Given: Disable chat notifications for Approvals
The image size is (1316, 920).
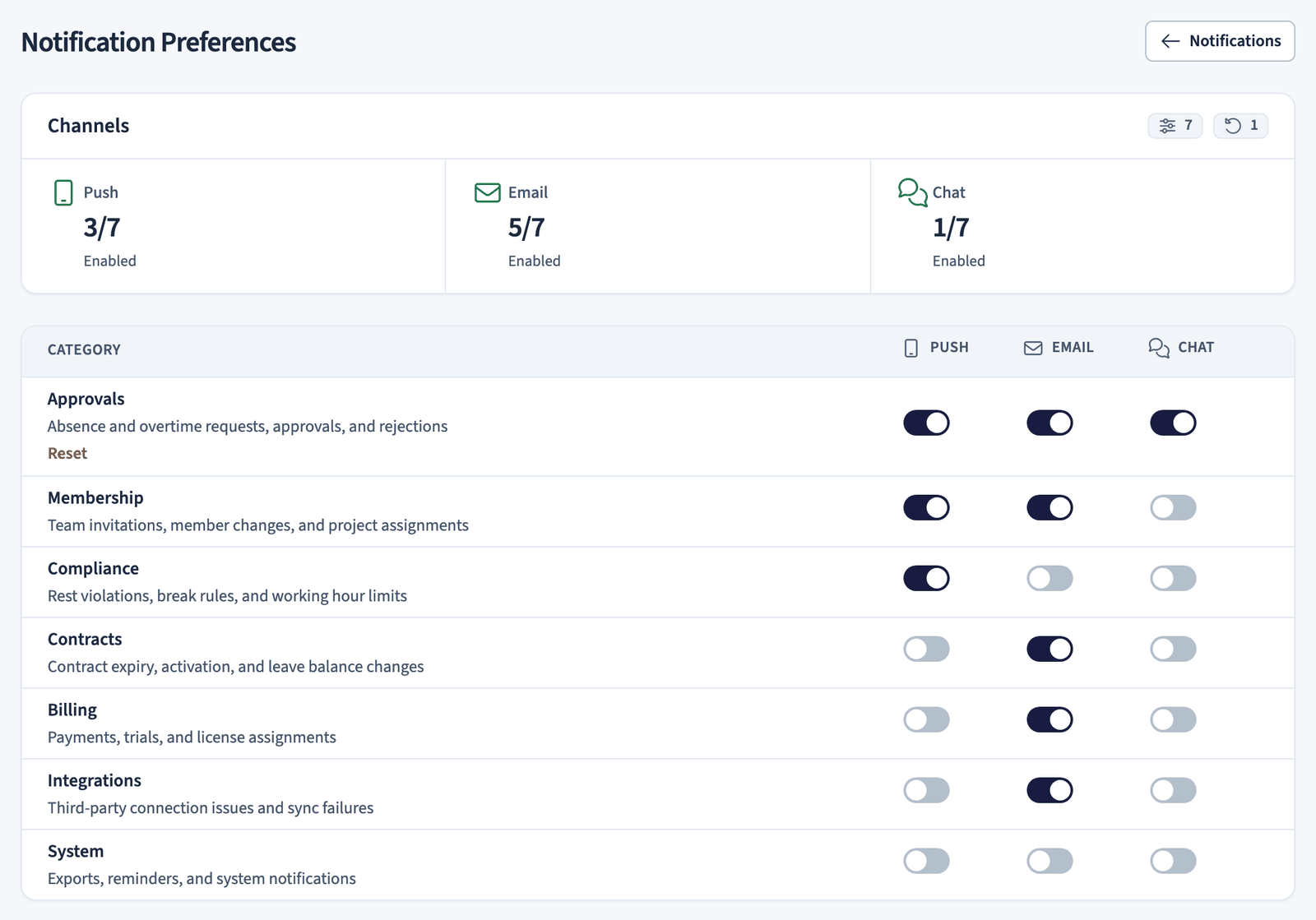Looking at the screenshot, I should point(1173,423).
